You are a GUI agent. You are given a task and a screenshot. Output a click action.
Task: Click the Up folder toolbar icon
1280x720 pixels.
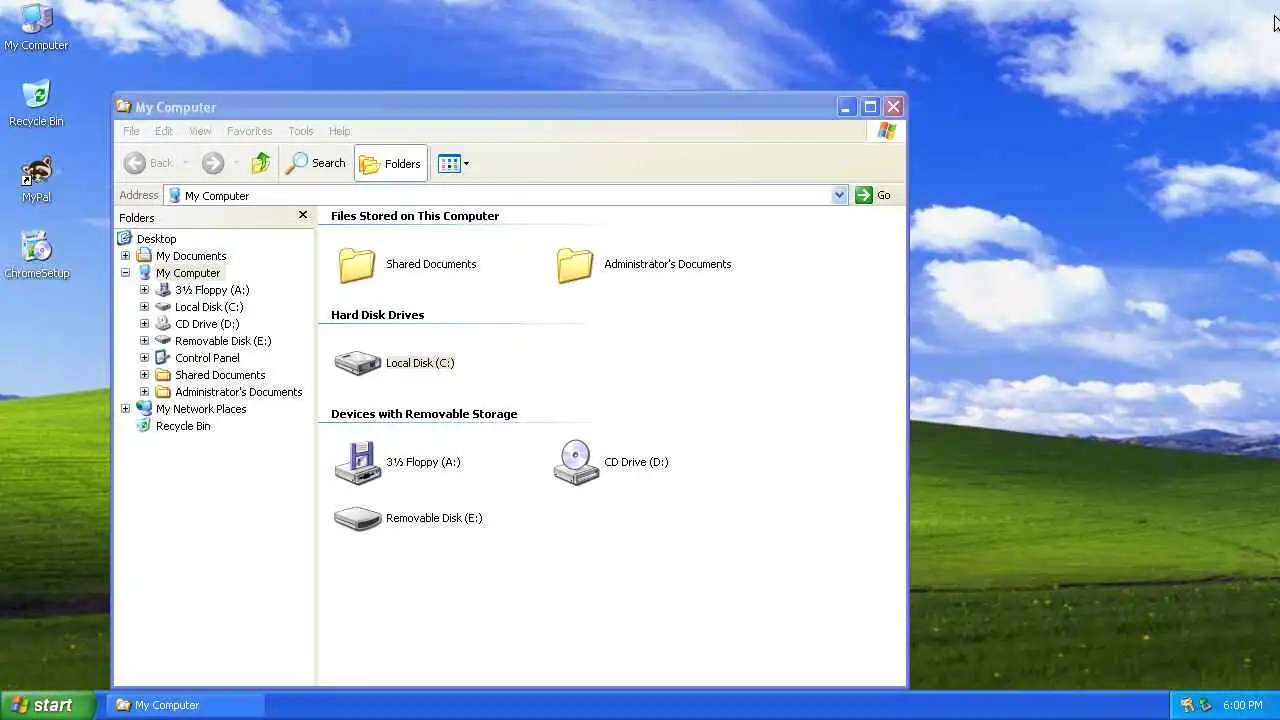(260, 163)
